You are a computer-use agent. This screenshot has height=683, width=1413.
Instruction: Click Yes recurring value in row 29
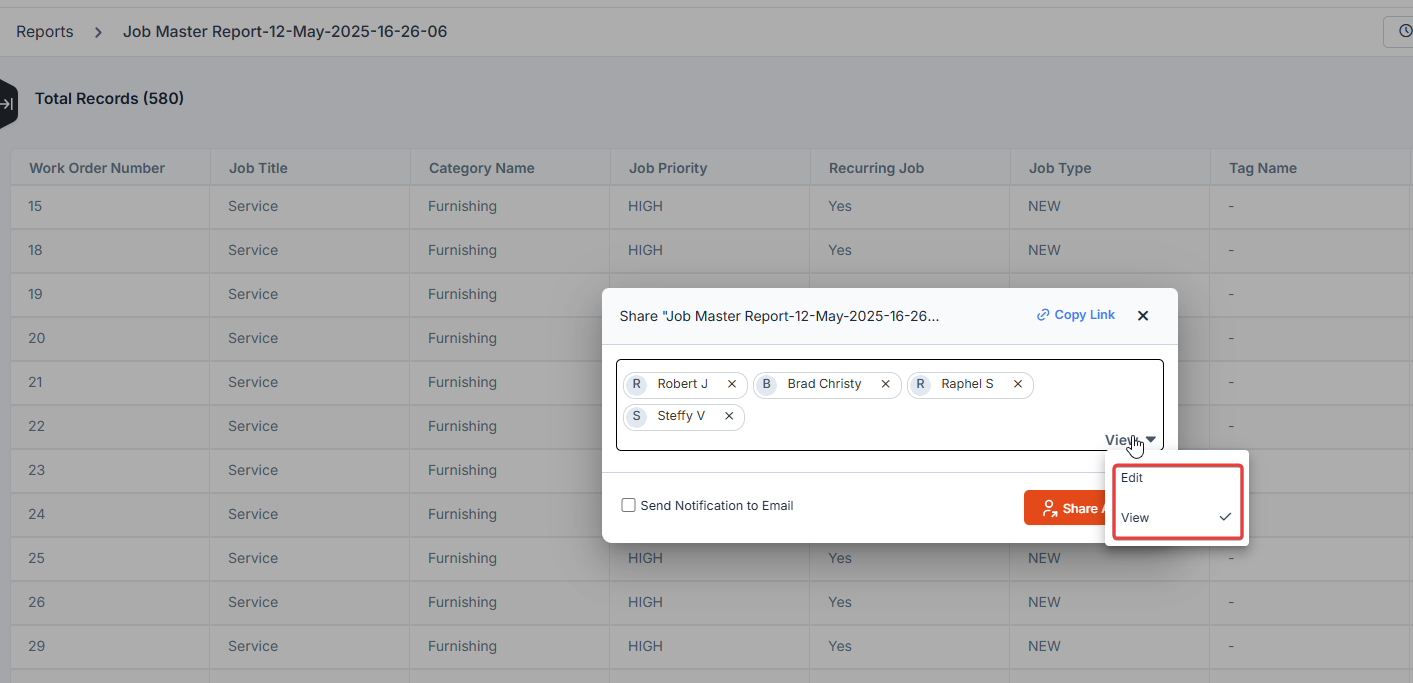pyautogui.click(x=840, y=646)
